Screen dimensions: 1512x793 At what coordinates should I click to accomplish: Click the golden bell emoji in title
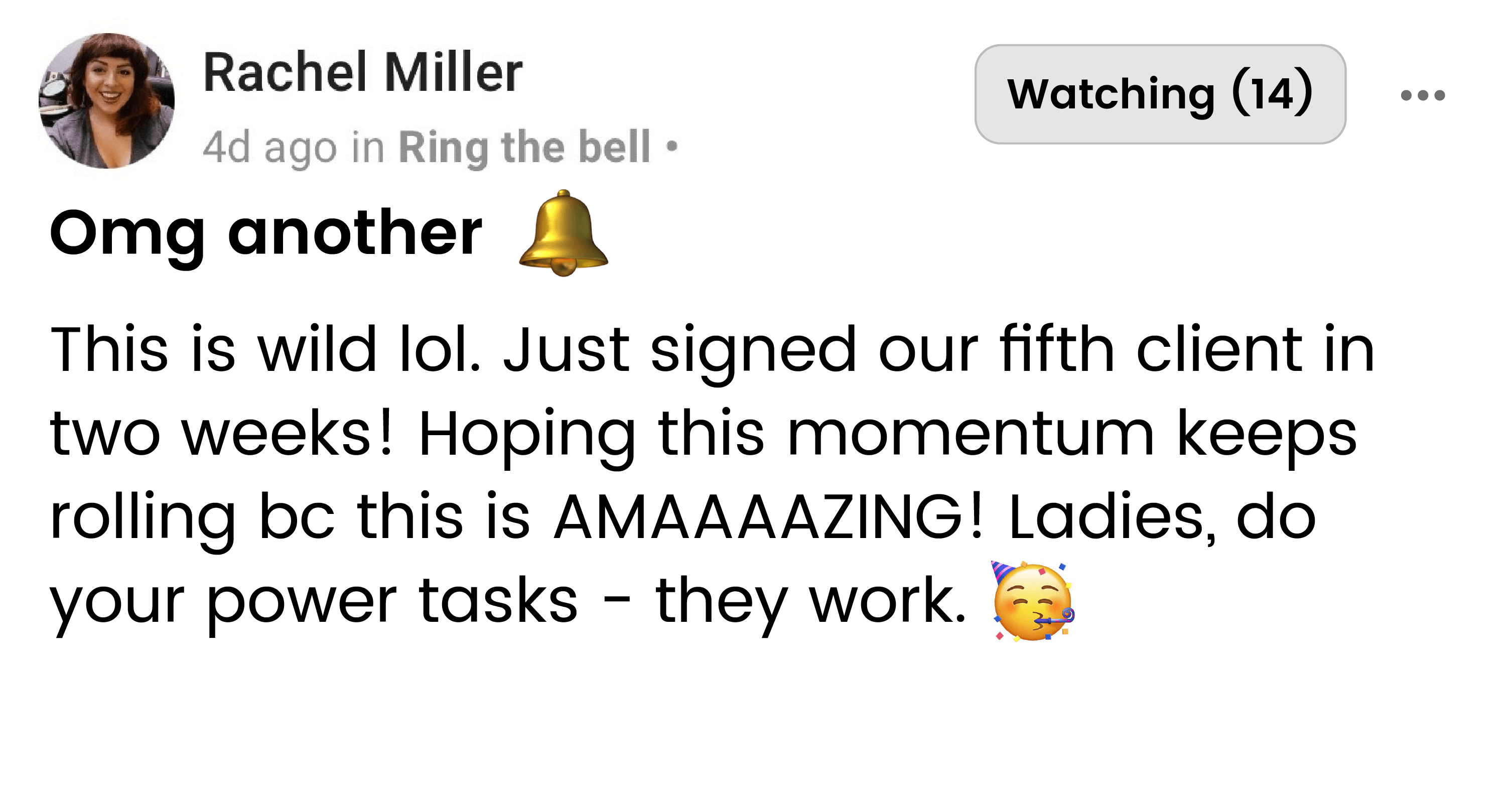point(564,233)
